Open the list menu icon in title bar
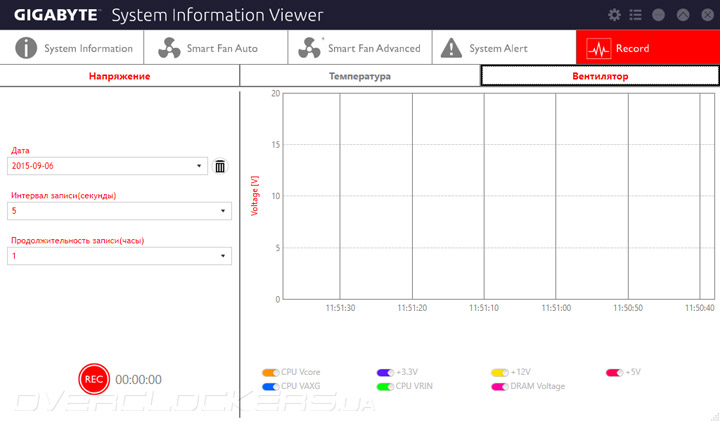The image size is (720, 422). click(635, 15)
